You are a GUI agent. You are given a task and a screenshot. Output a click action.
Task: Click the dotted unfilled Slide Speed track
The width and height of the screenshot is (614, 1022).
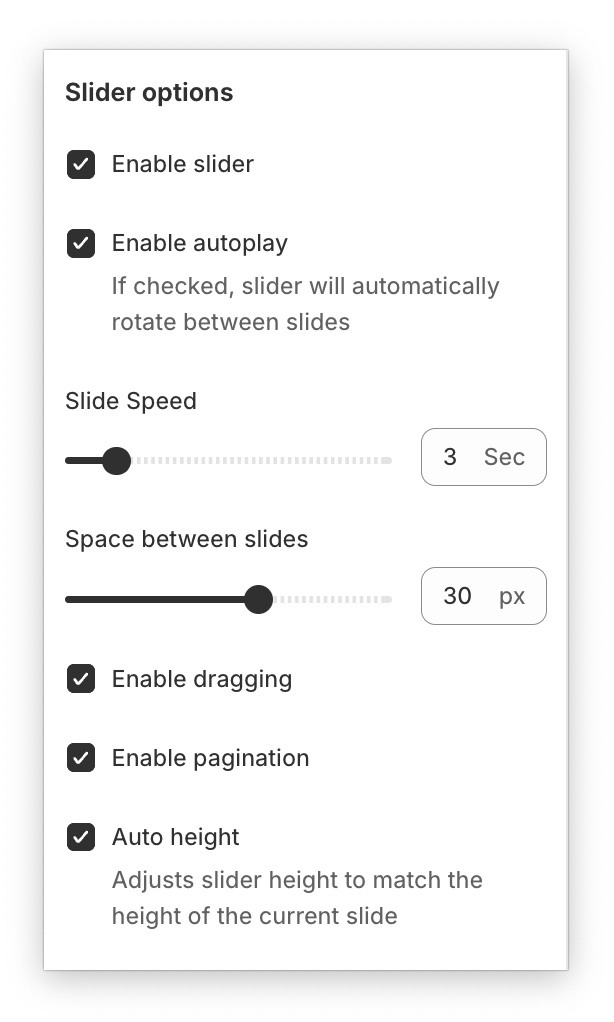(x=262, y=461)
